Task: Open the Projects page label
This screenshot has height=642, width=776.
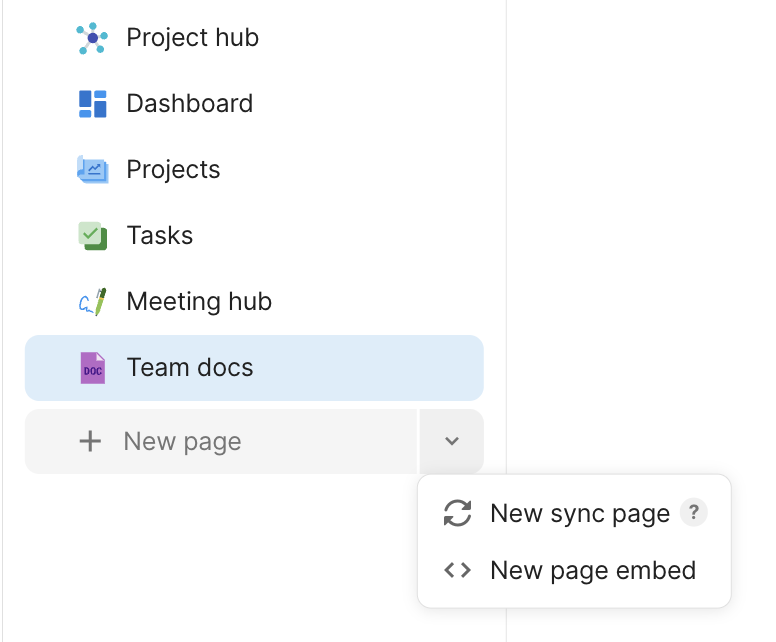Action: [x=173, y=170]
